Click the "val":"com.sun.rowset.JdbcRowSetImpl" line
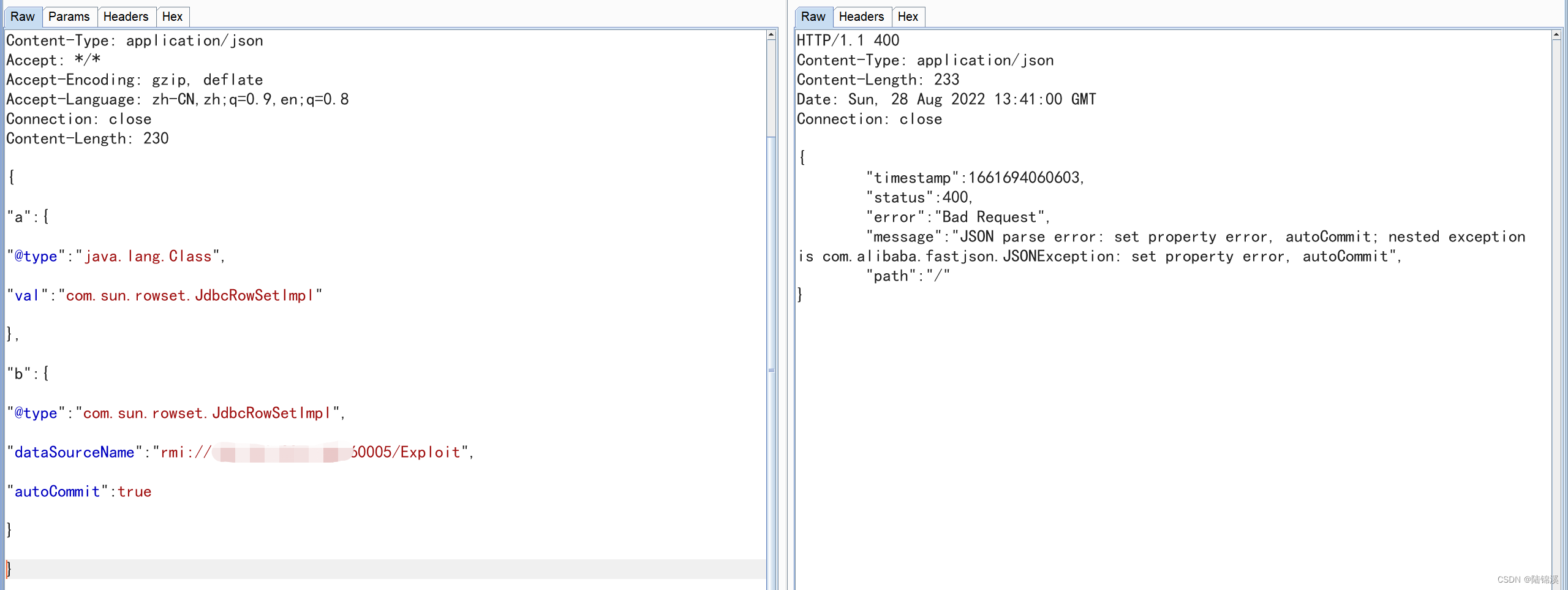This screenshot has height=590, width=1568. pos(165,295)
